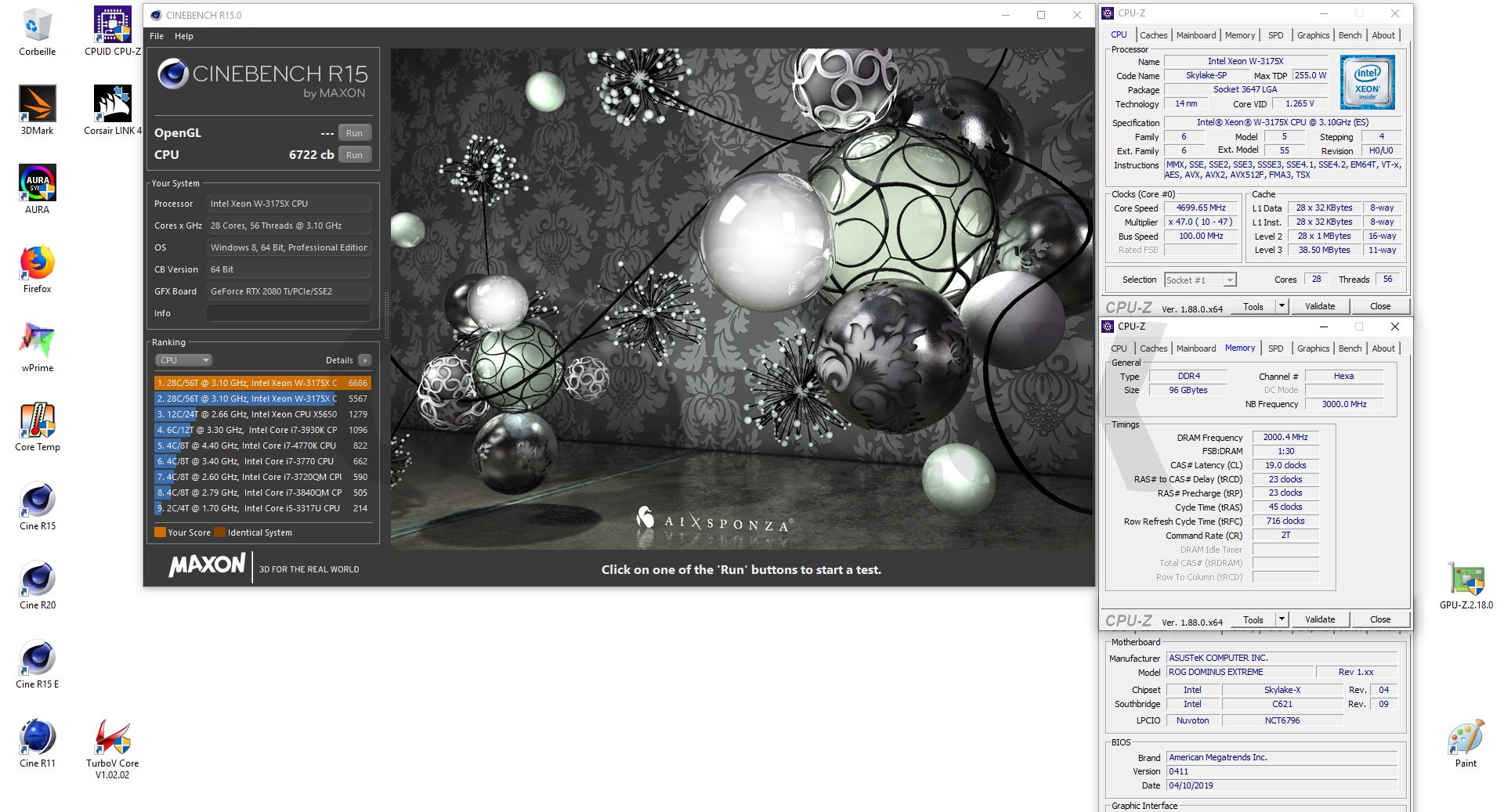Viewport: 1504px width, 812px height.
Task: Run the CPU benchmark
Action: (354, 155)
